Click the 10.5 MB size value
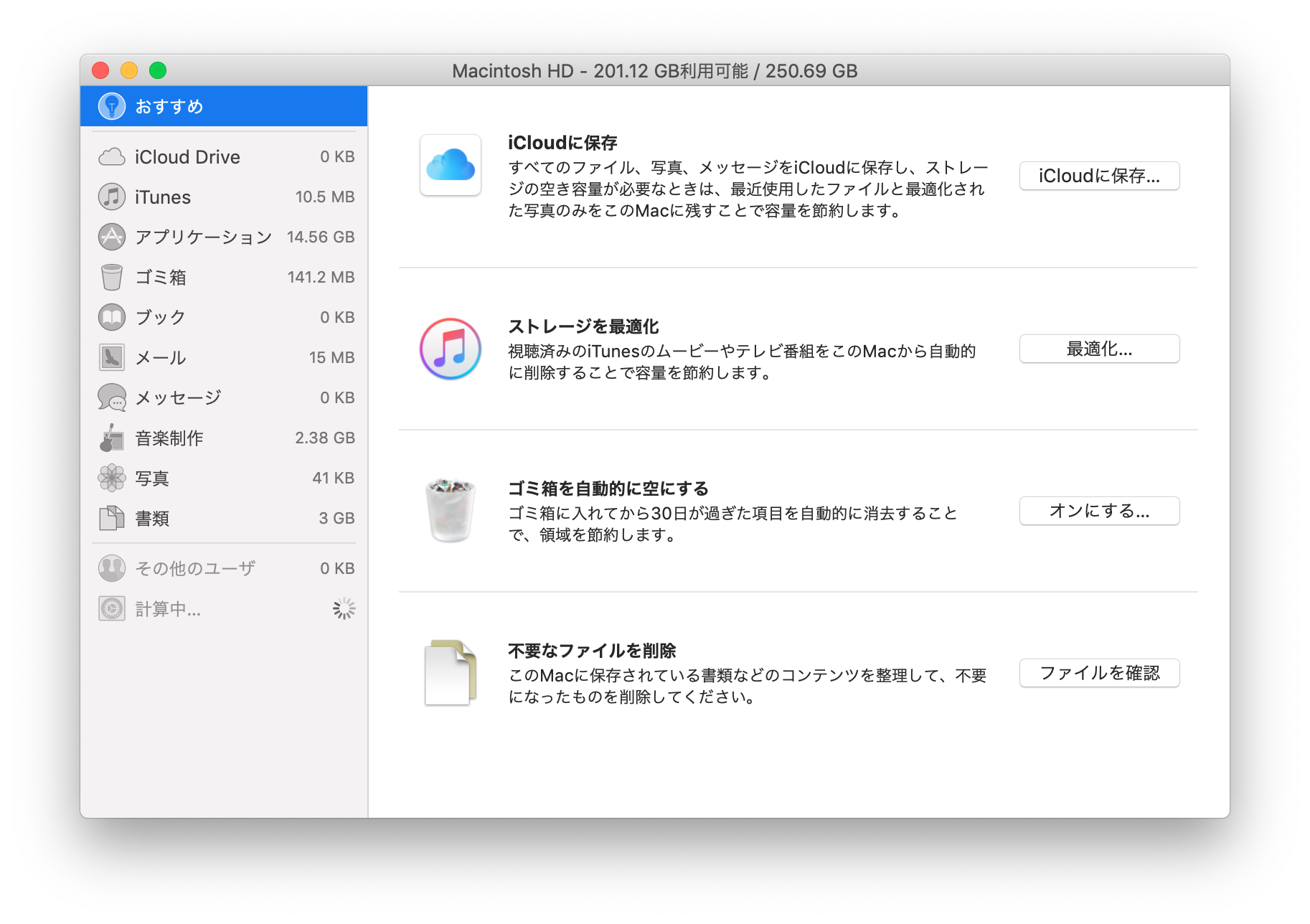Viewport: 1310px width, 924px height. pyautogui.click(x=325, y=197)
